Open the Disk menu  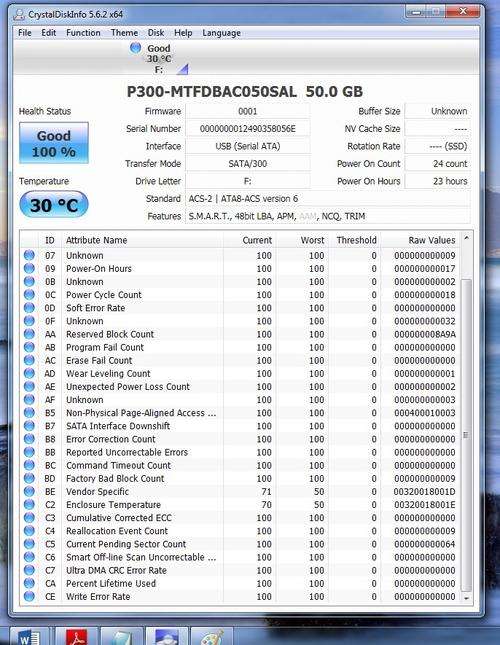coord(156,33)
